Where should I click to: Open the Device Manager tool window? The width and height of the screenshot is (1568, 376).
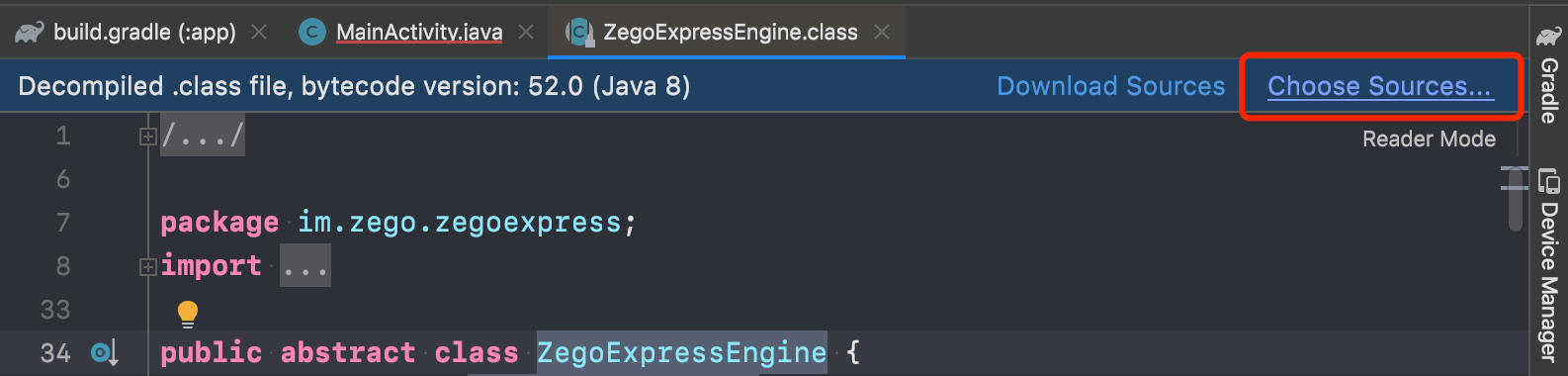click(x=1548, y=265)
